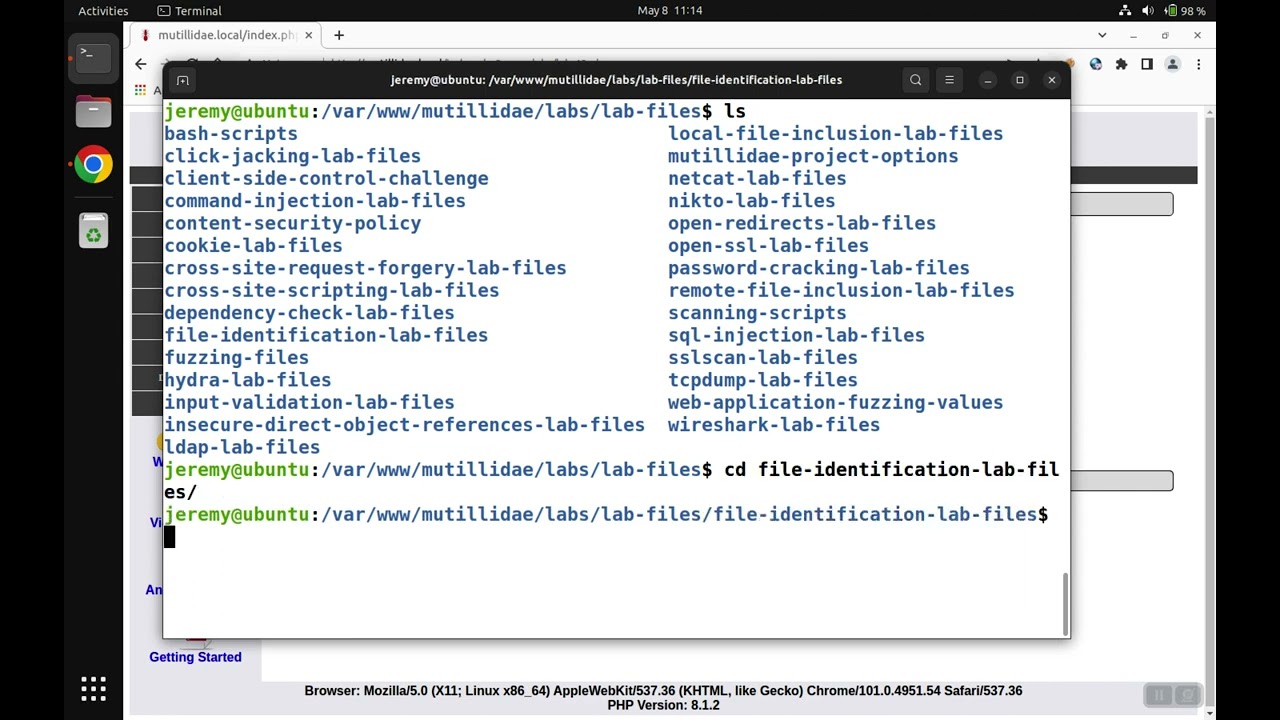Click netcat-lab-files entry
1280x720 pixels.
tap(757, 178)
